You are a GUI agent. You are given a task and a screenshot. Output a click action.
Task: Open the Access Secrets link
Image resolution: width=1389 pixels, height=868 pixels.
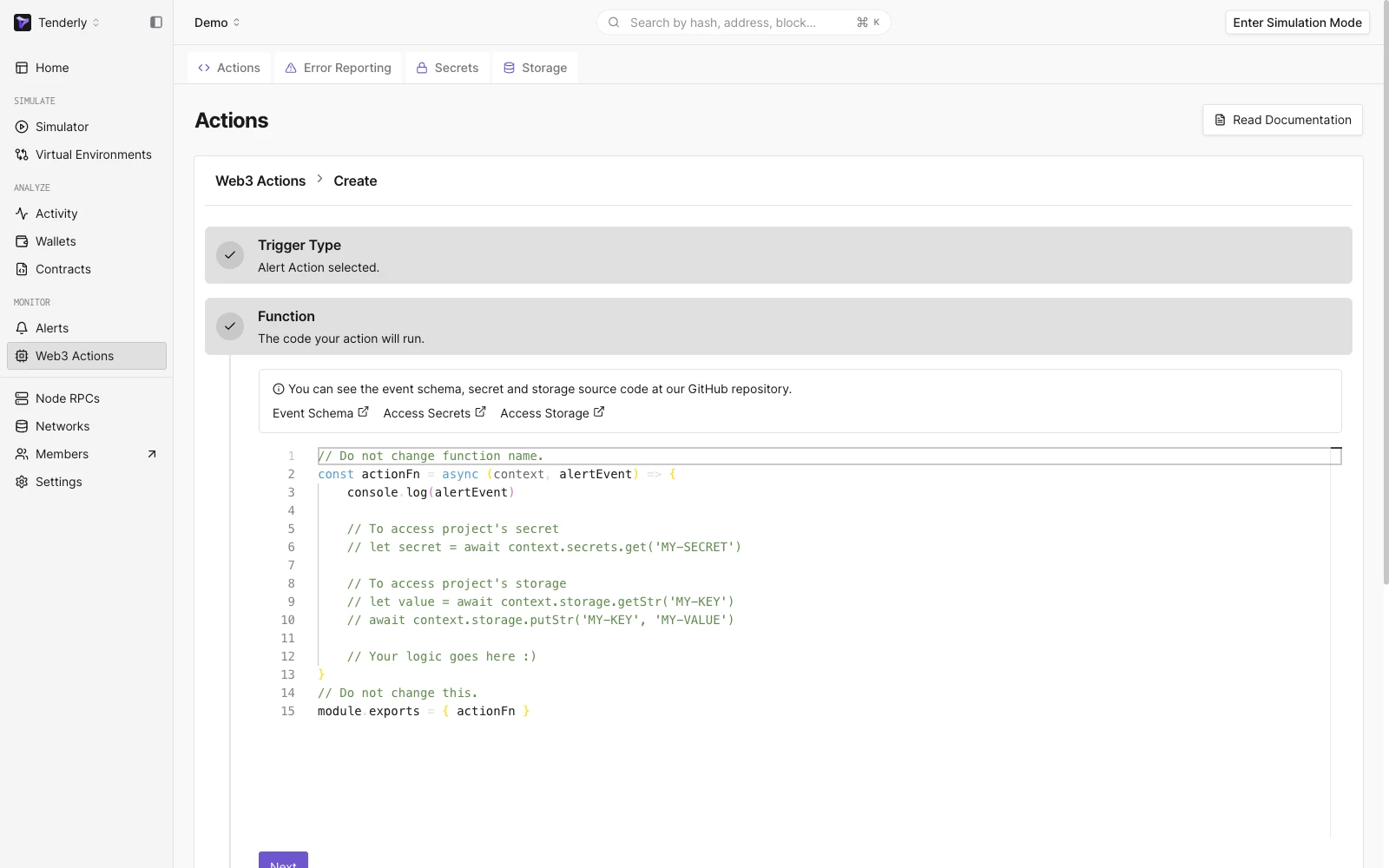tap(434, 413)
